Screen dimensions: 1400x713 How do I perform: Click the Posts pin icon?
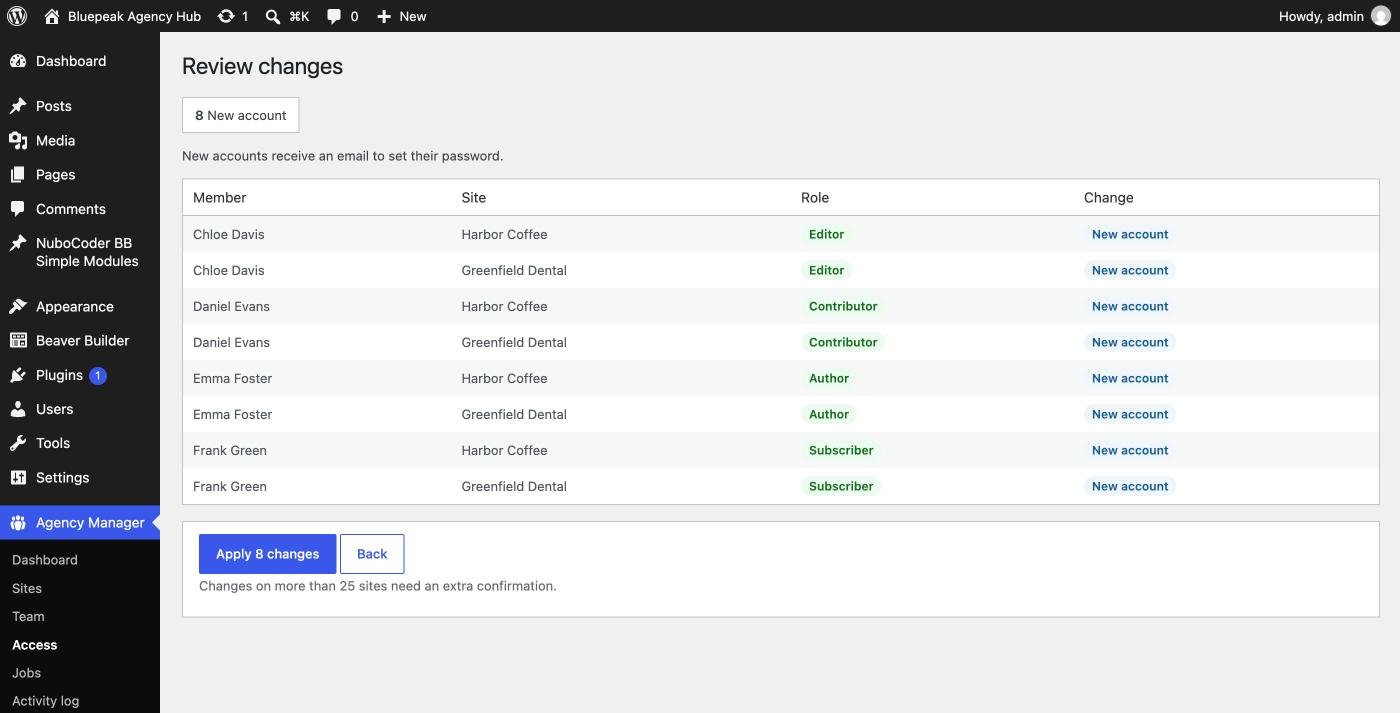[x=18, y=106]
